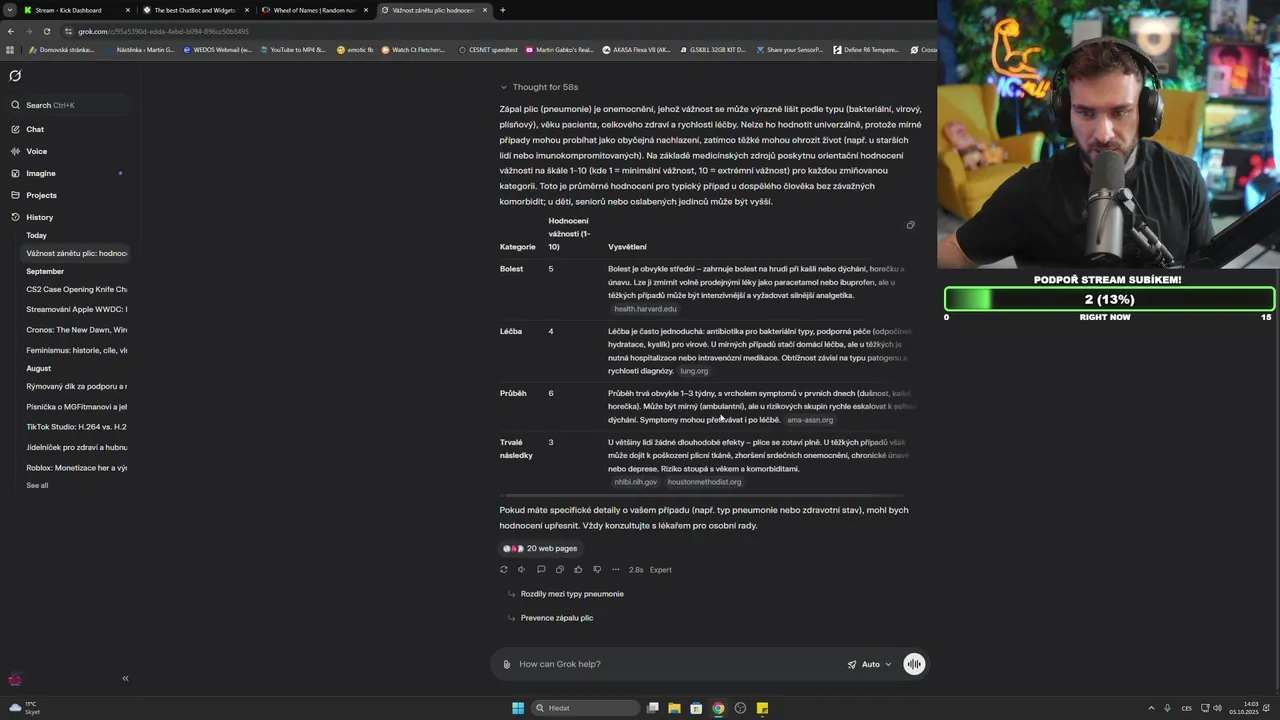1280x720 pixels.
Task: Open chat 'CS2 Case Opening Knife Ch...'
Action: click(77, 289)
